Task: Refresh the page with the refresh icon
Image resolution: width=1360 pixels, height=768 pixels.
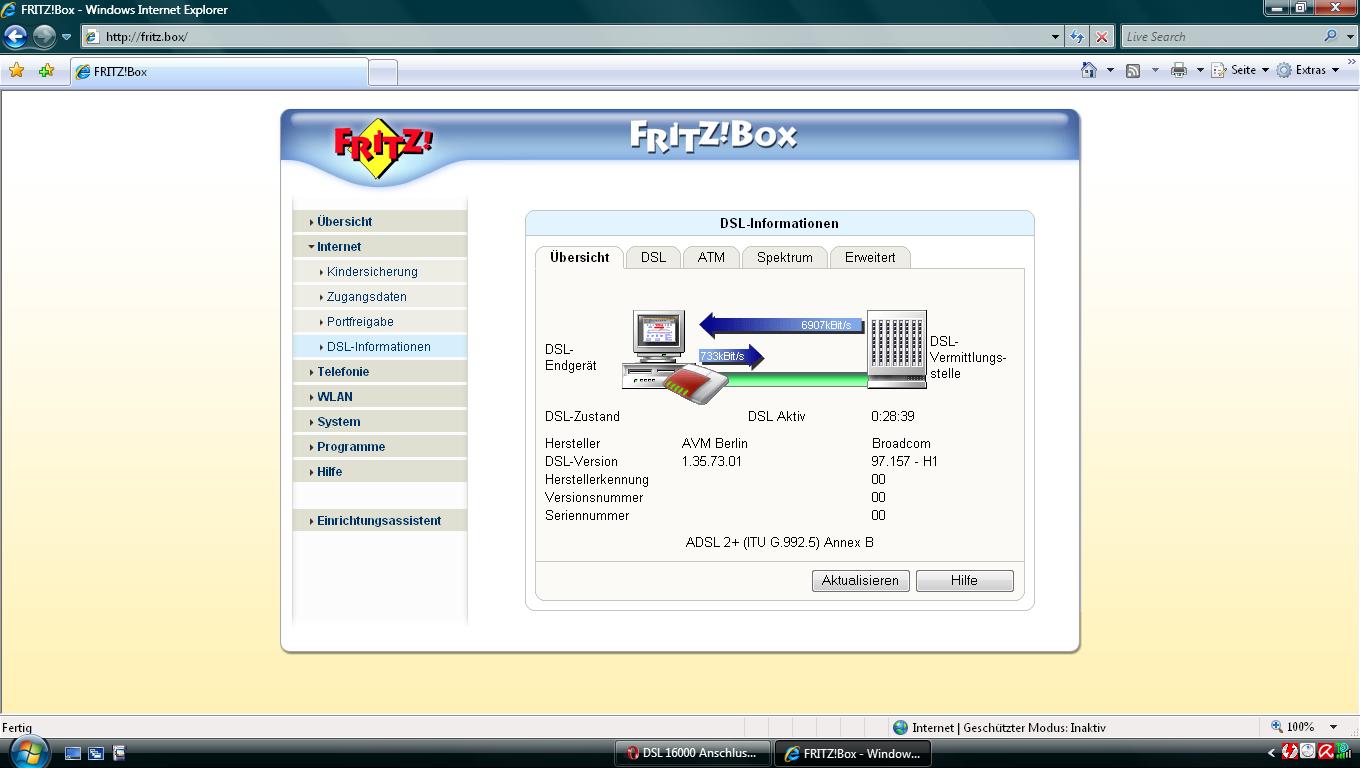Action: pyautogui.click(x=1077, y=37)
